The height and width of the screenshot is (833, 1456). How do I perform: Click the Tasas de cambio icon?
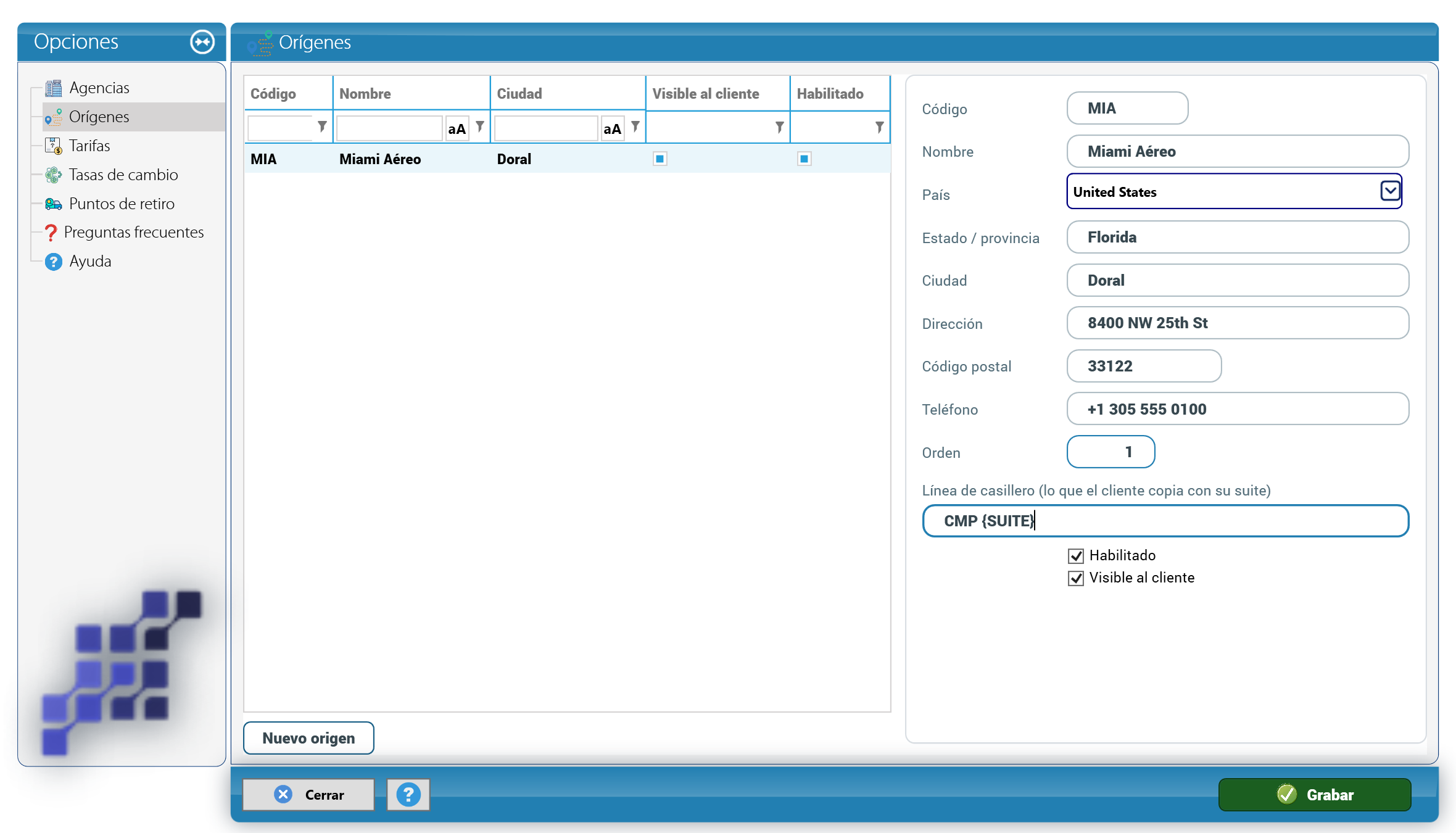click(54, 175)
